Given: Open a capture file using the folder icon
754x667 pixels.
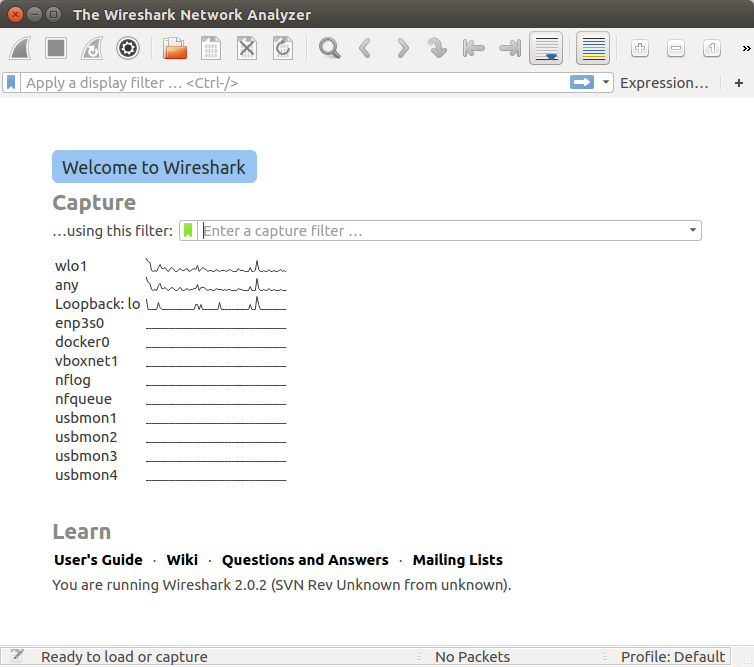Looking at the screenshot, I should point(175,48).
